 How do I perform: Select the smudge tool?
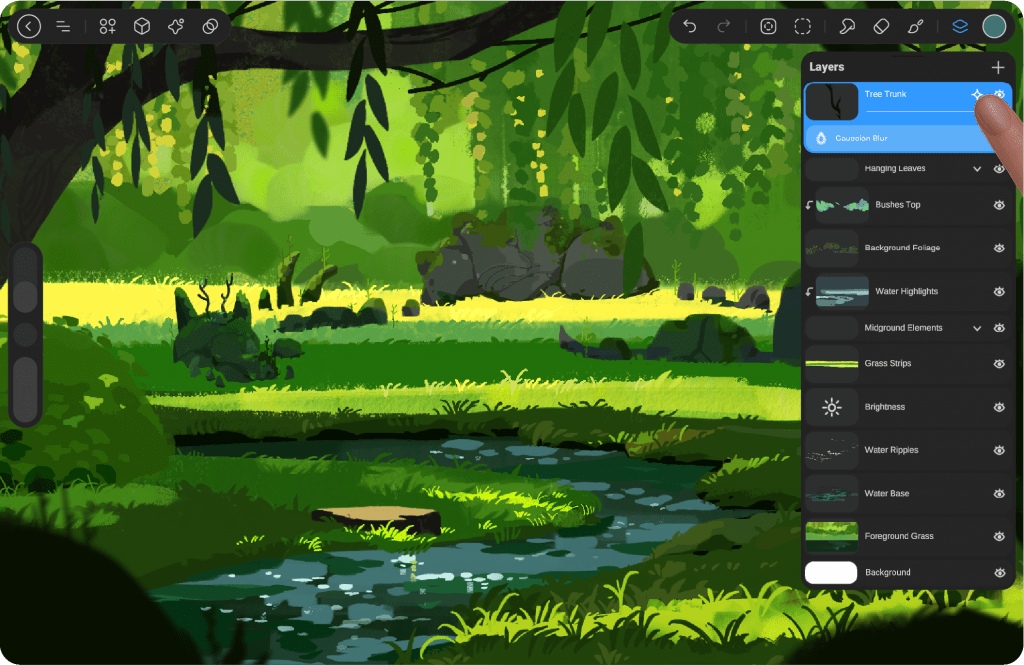847,27
